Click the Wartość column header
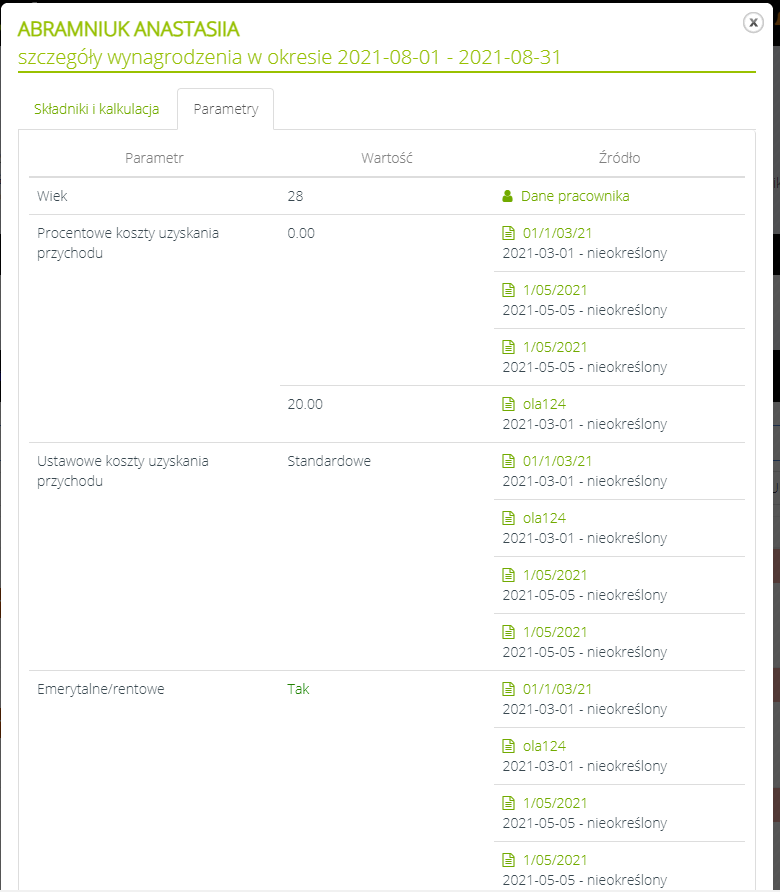Screen dimensions: 780x892 point(387,158)
